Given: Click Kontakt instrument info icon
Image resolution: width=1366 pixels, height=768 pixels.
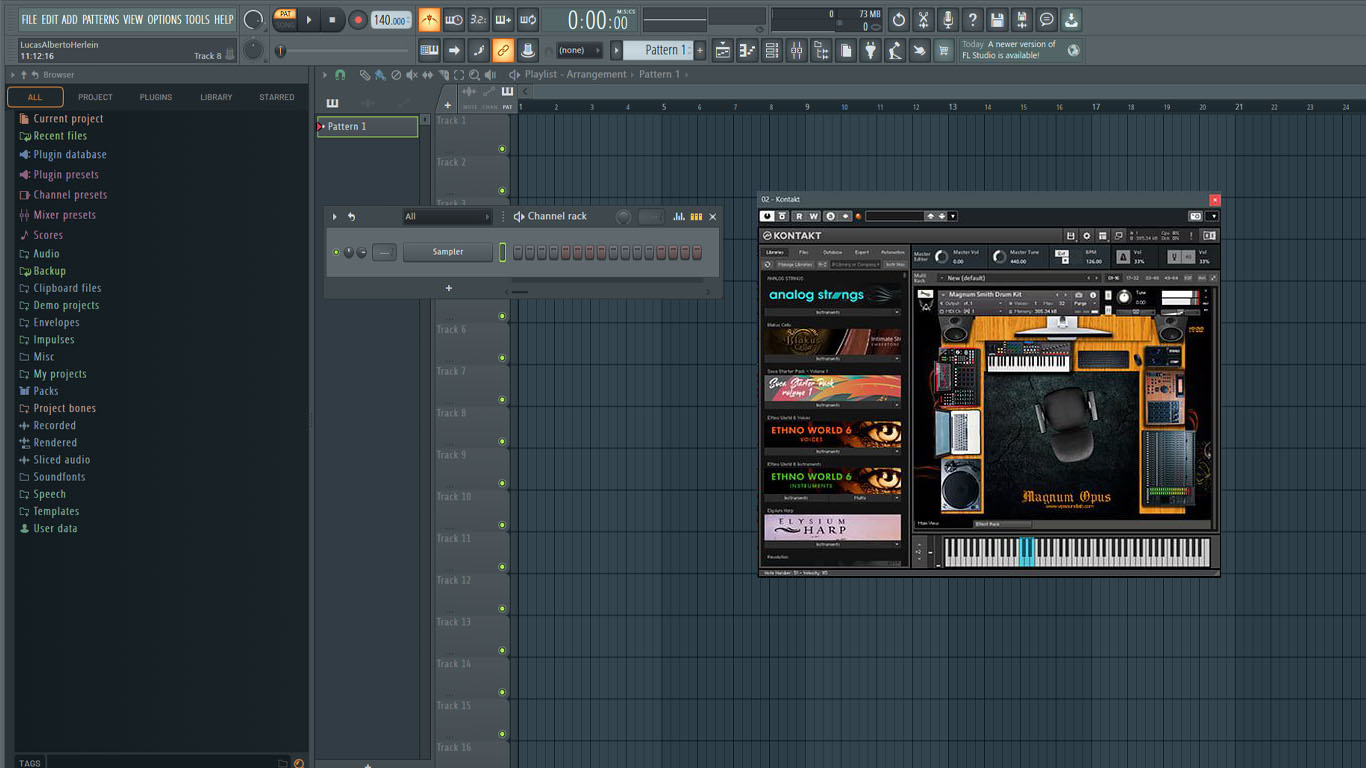Looking at the screenshot, I should tap(1093, 295).
